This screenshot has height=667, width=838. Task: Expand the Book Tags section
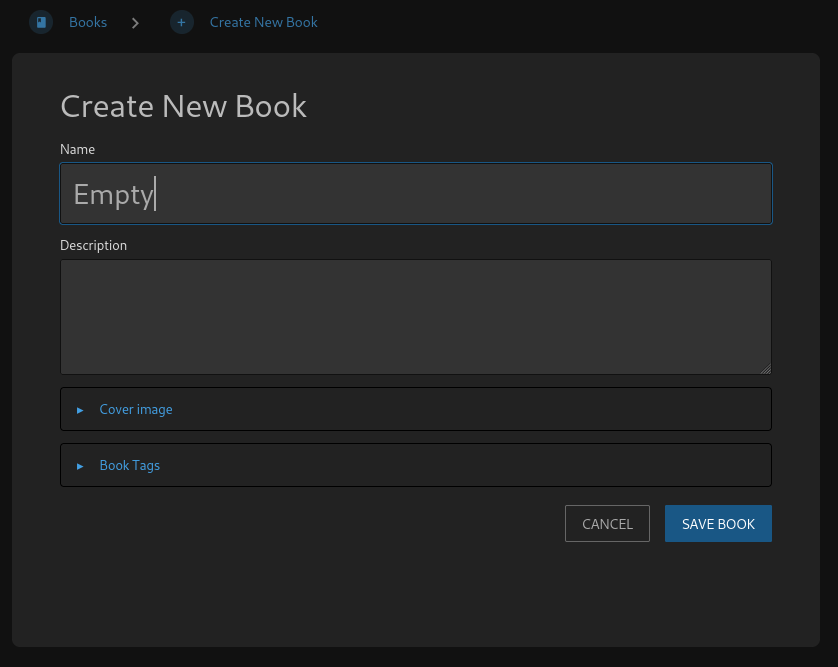pos(416,466)
